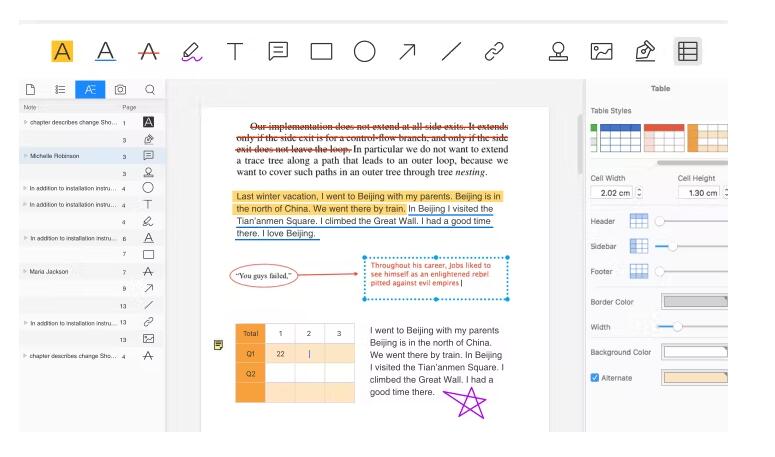Select the Strikethrough text tool
This screenshot has height=457, width=775.
[148, 51]
